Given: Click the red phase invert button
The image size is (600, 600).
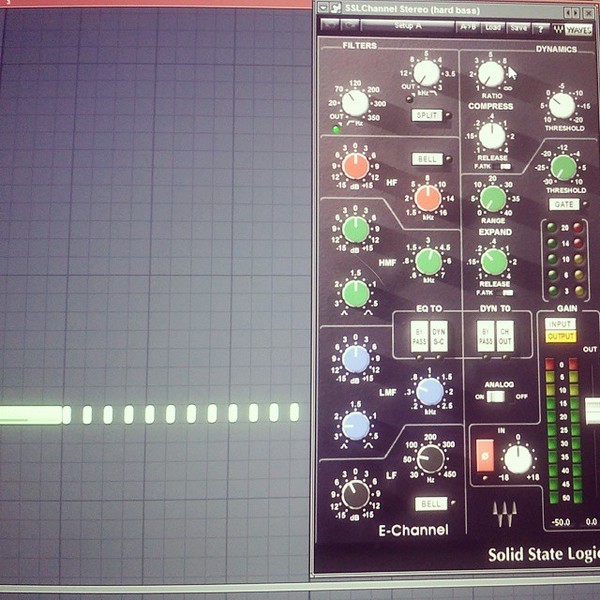Looking at the screenshot, I should point(485,455).
